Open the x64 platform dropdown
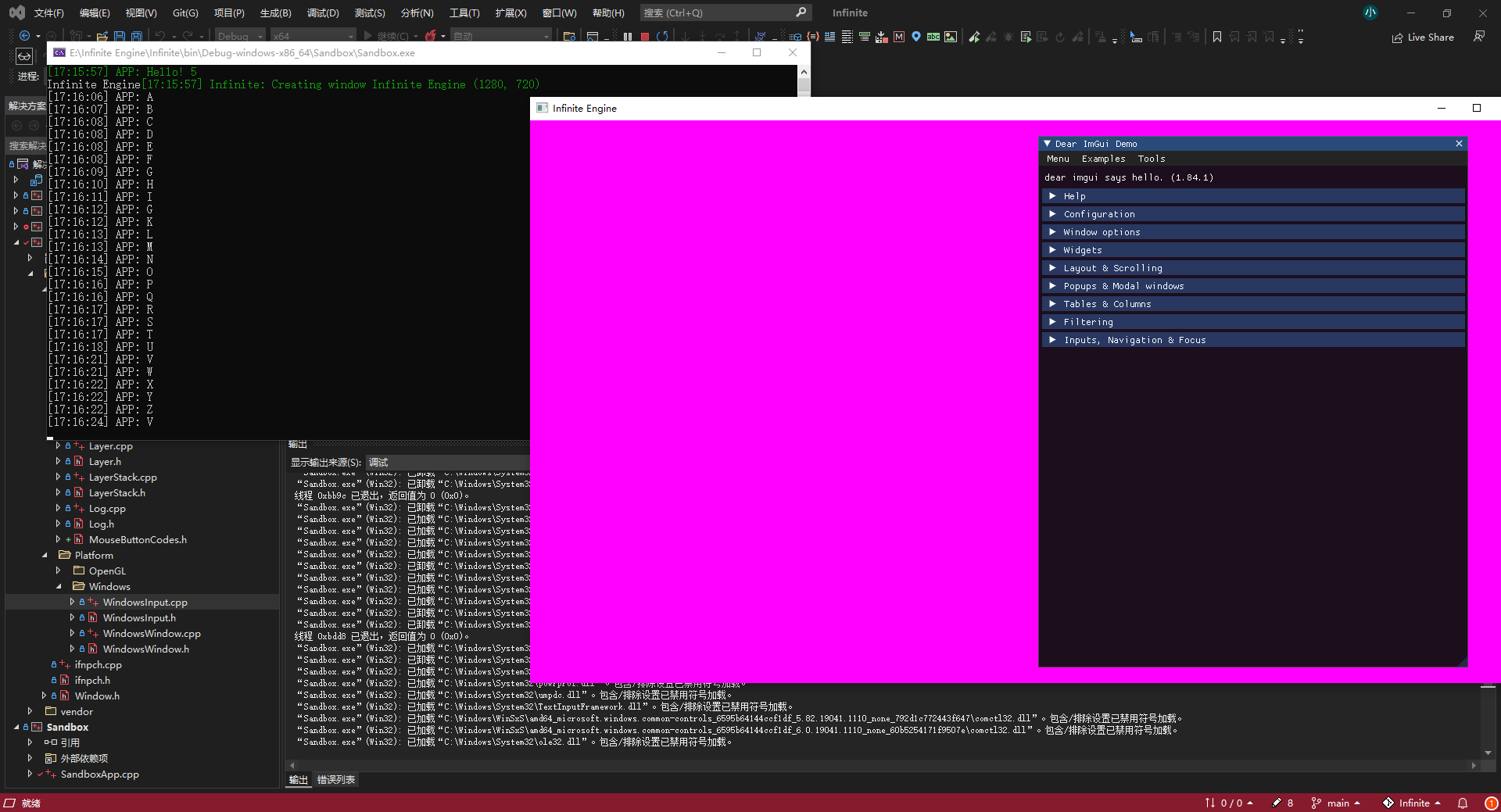 coord(313,36)
